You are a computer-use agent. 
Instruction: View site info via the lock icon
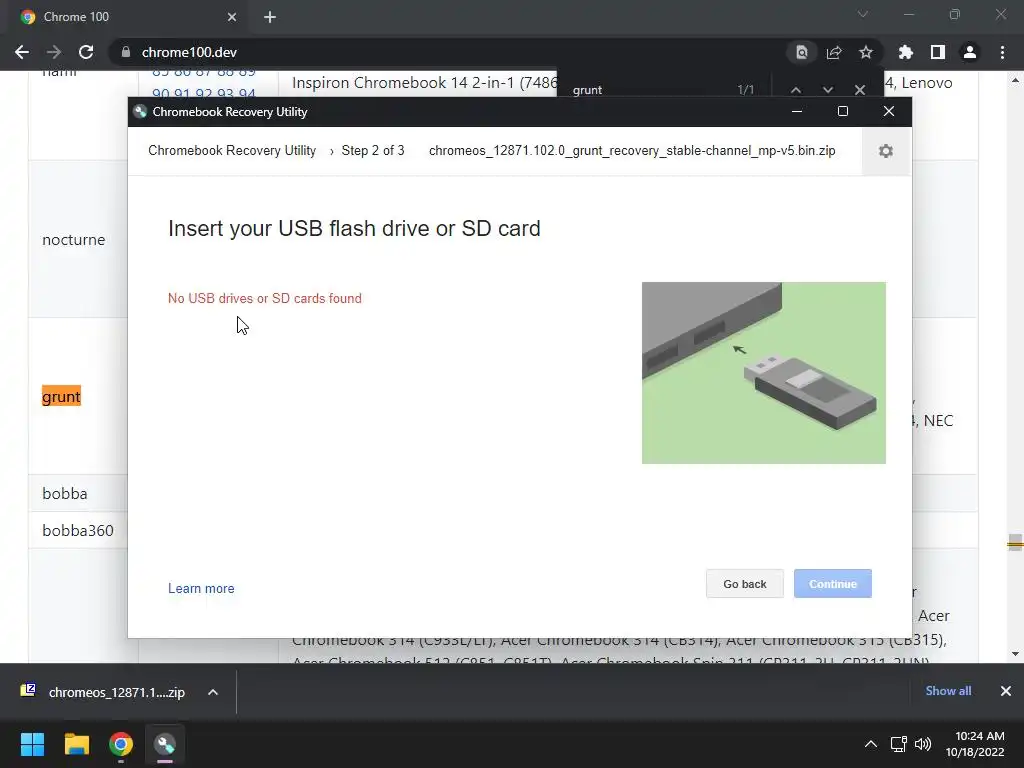[125, 52]
